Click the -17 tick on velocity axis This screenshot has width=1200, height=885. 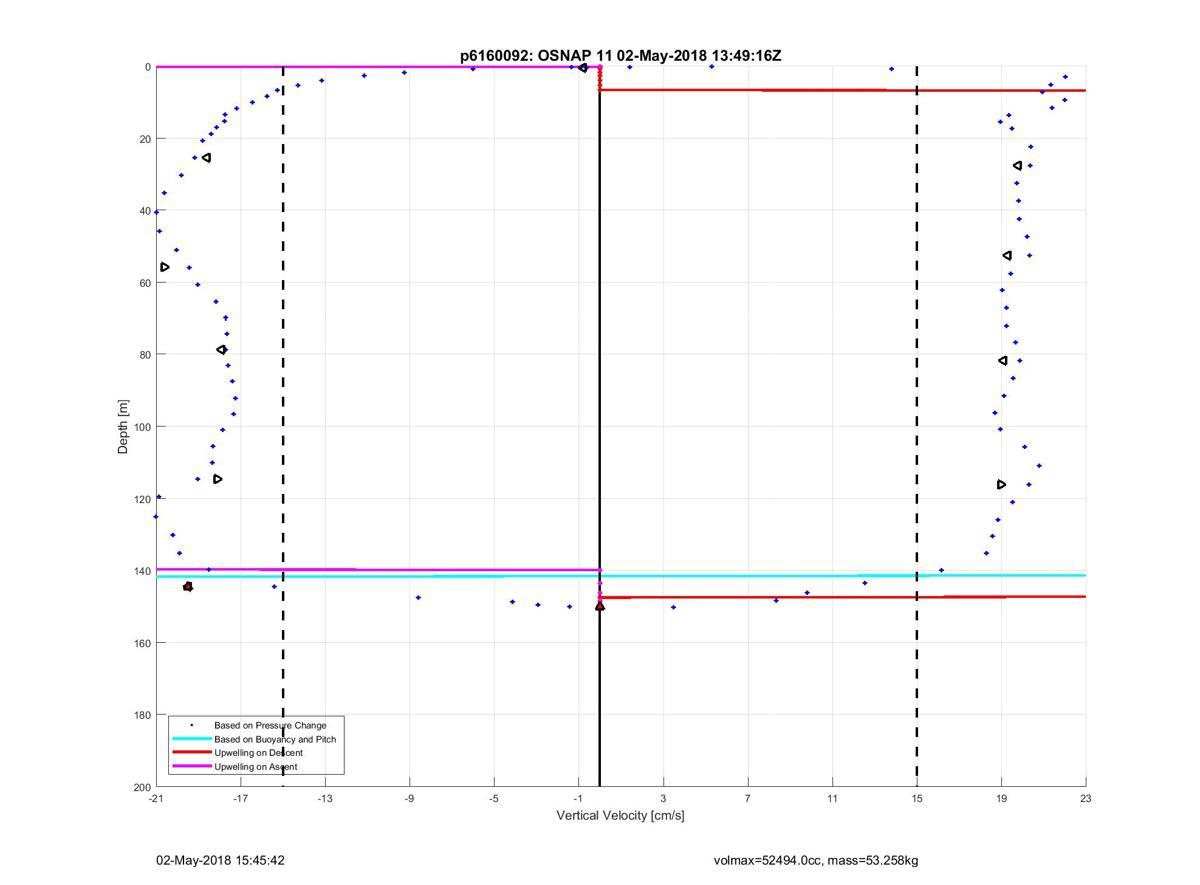pyautogui.click(x=240, y=798)
